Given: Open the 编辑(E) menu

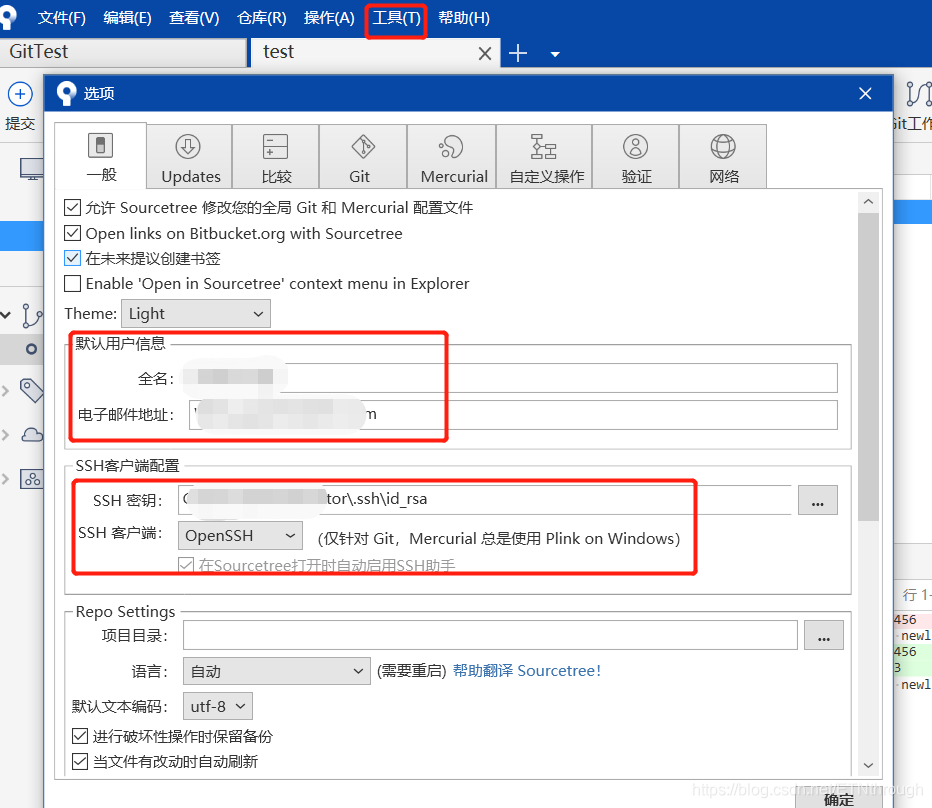Looking at the screenshot, I should tap(127, 18).
